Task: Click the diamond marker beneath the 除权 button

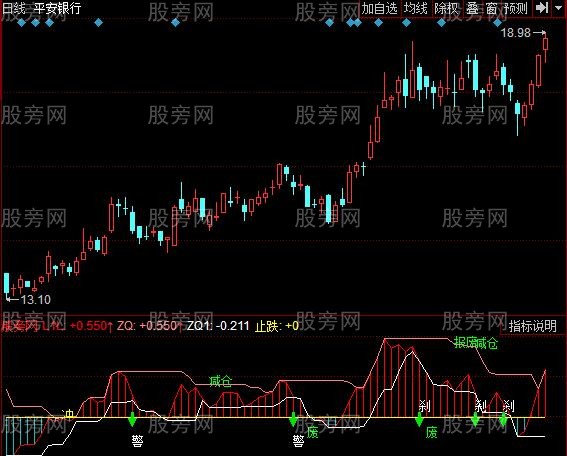Action: tap(441, 23)
